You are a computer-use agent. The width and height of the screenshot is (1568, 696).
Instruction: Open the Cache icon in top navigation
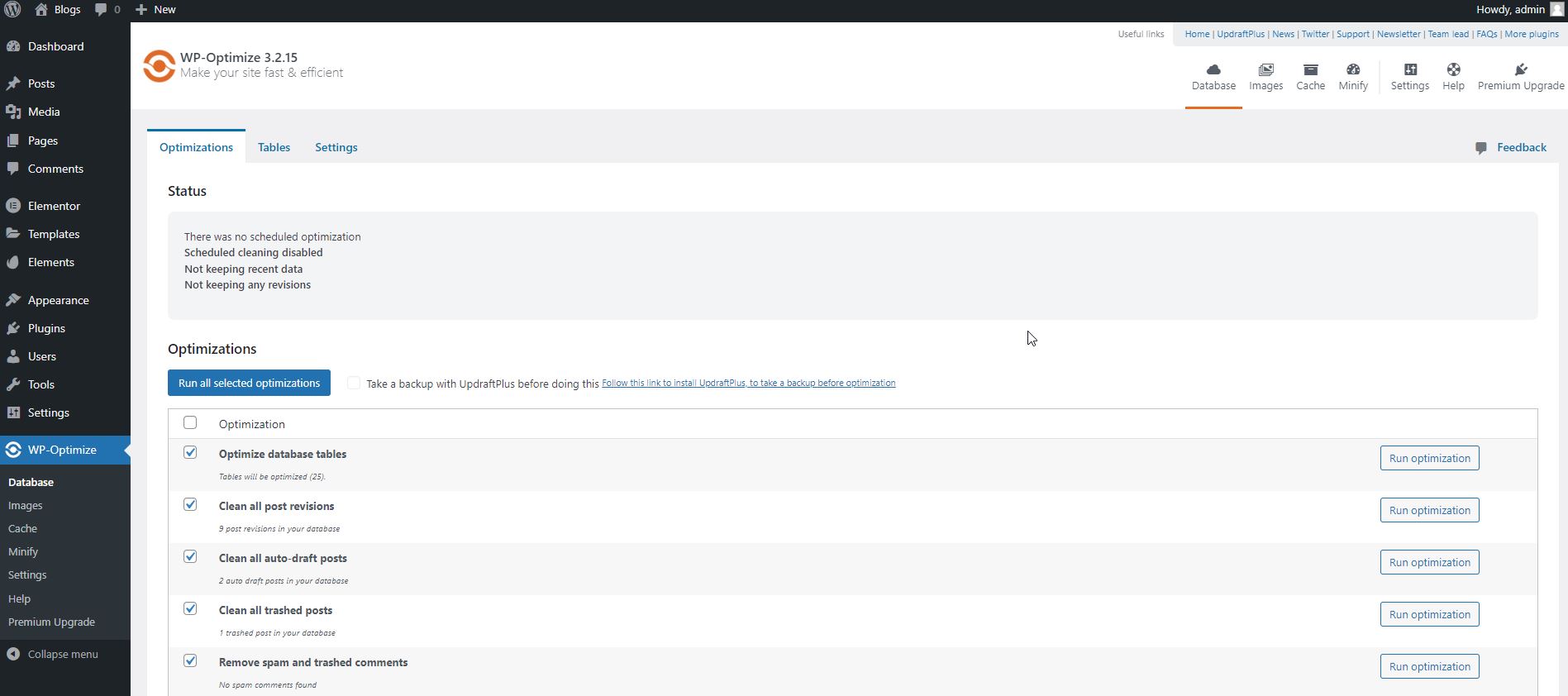pyautogui.click(x=1310, y=69)
